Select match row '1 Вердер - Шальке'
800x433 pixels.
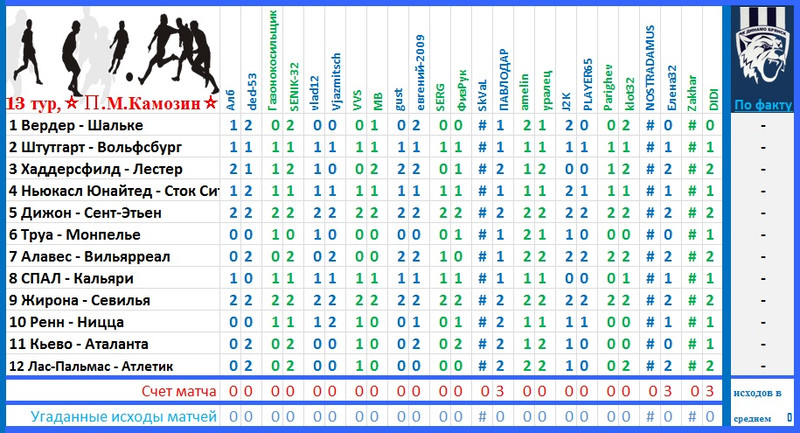[x=76, y=125]
